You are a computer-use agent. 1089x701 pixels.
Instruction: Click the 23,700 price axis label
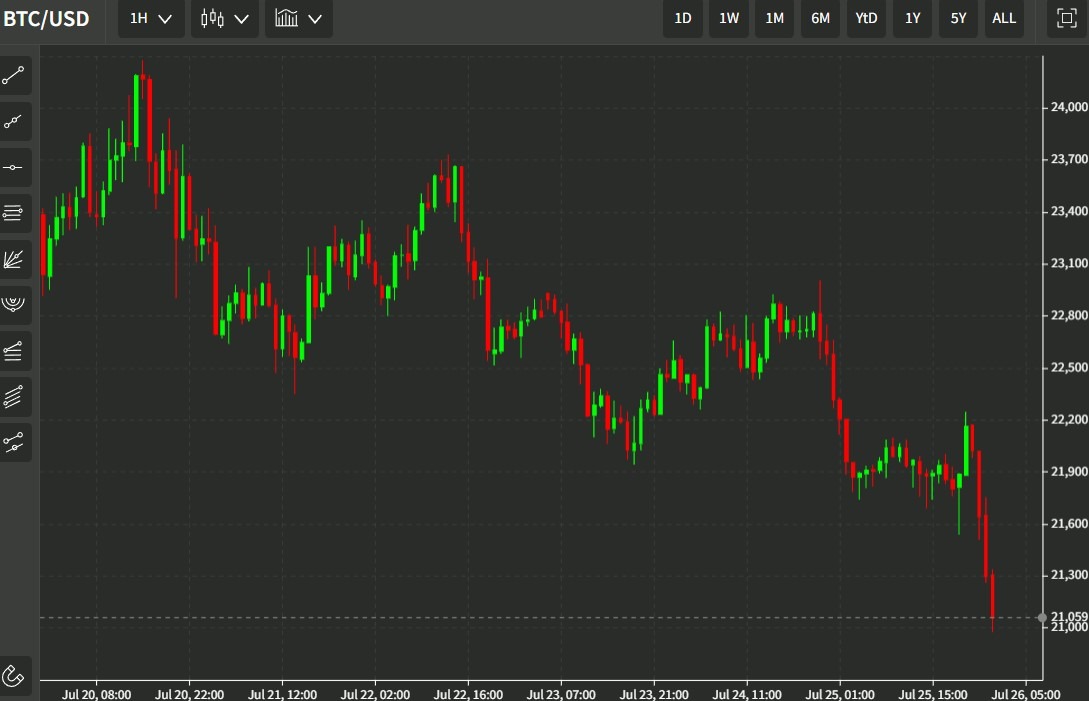tap(1069, 159)
